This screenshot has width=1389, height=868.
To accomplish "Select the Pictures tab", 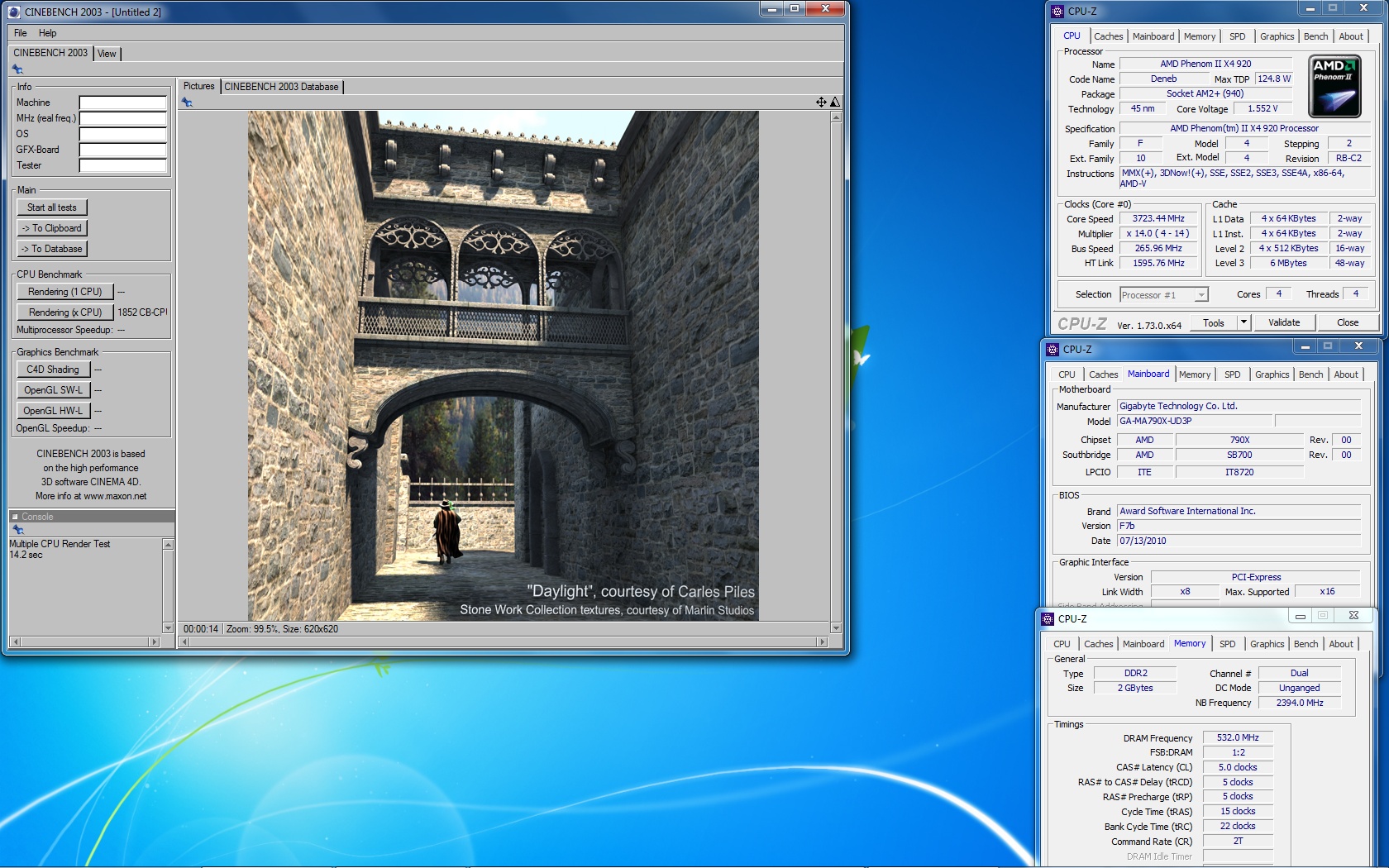I will [x=198, y=86].
